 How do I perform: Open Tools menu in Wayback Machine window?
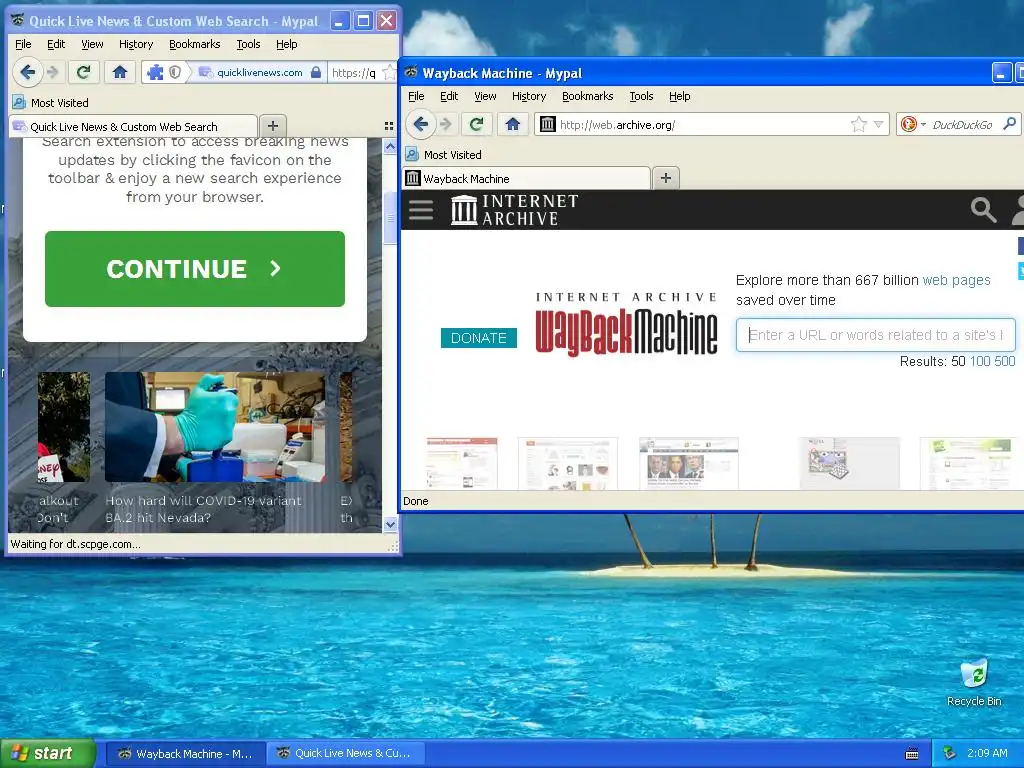641,96
